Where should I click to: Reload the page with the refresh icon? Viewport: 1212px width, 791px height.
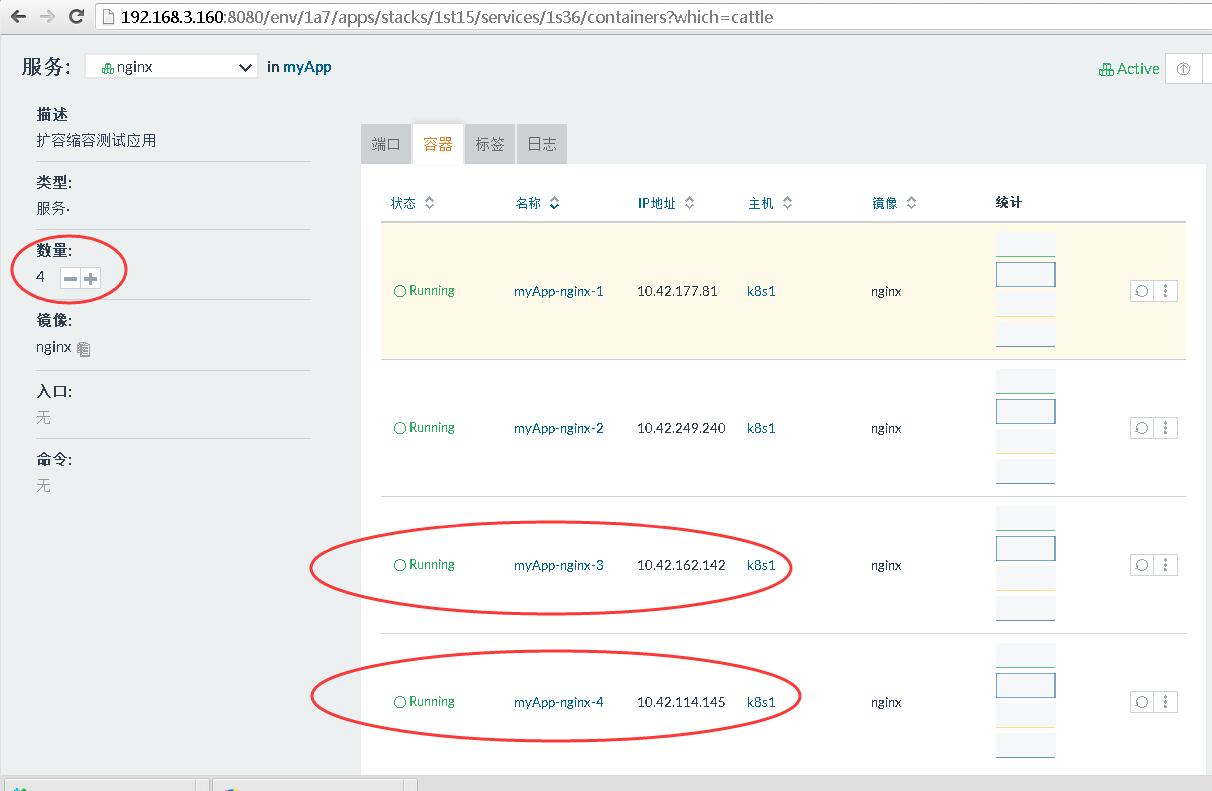[76, 17]
